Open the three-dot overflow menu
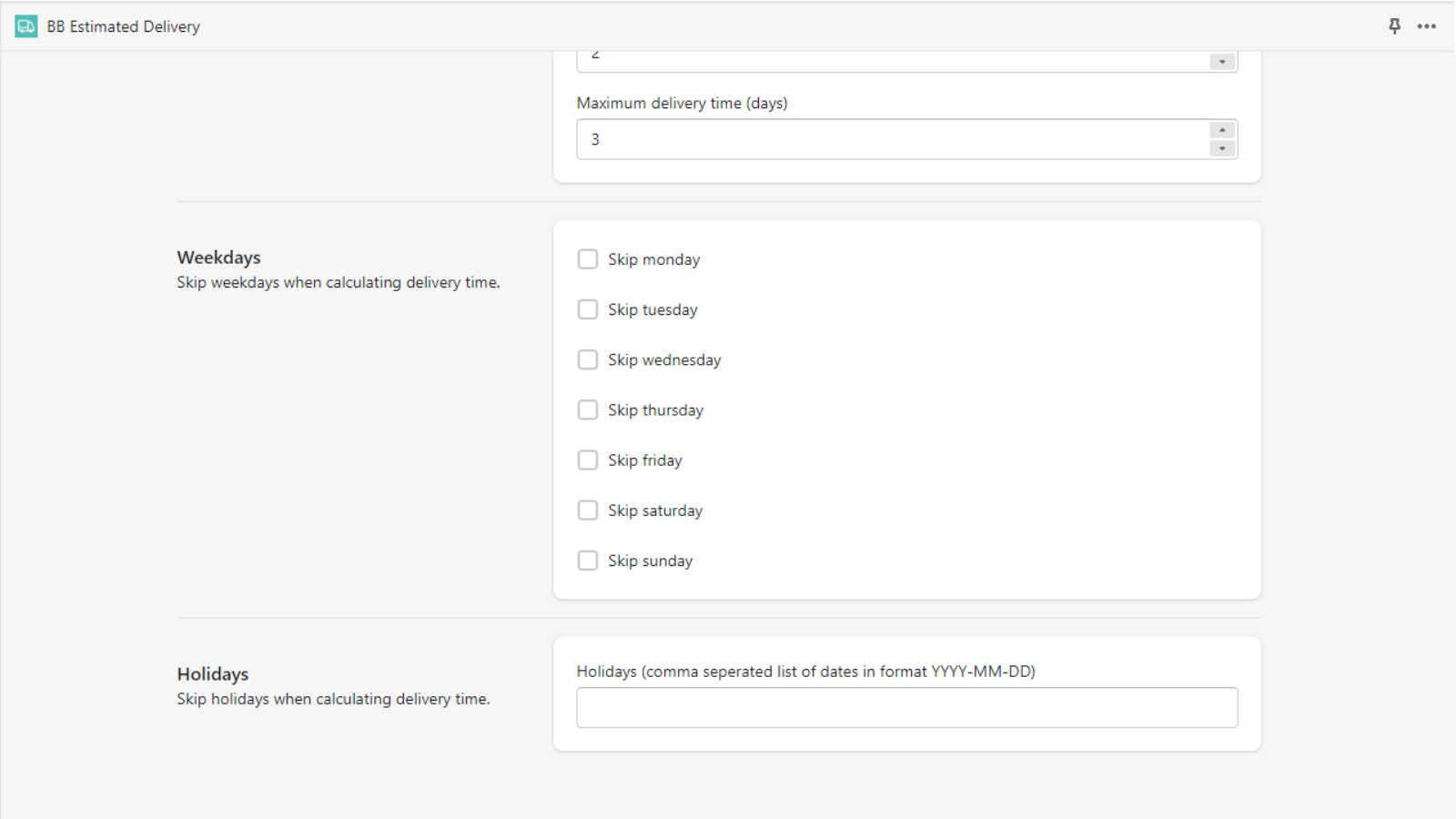Image resolution: width=1456 pixels, height=819 pixels. (x=1426, y=26)
